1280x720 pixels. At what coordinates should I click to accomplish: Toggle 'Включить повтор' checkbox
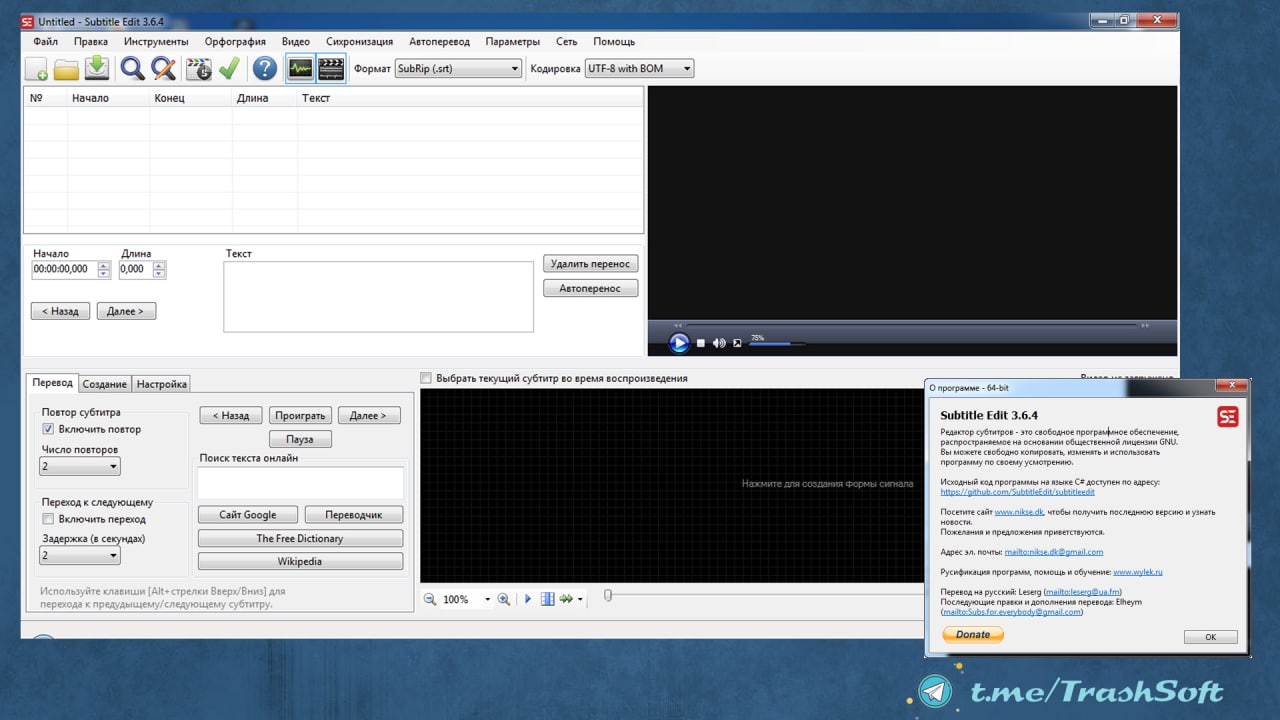tap(48, 429)
